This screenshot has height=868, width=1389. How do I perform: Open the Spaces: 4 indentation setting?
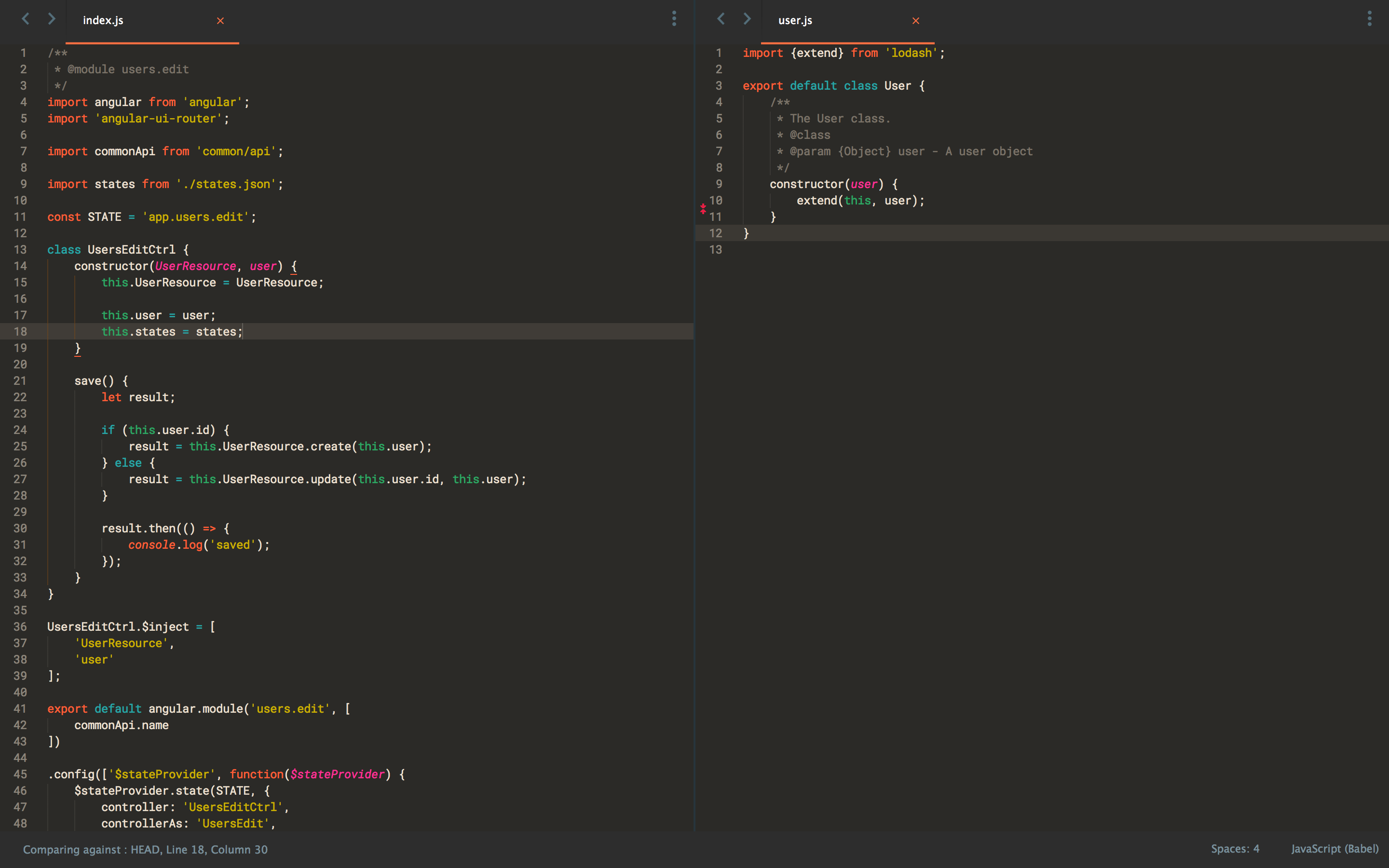click(x=1235, y=849)
